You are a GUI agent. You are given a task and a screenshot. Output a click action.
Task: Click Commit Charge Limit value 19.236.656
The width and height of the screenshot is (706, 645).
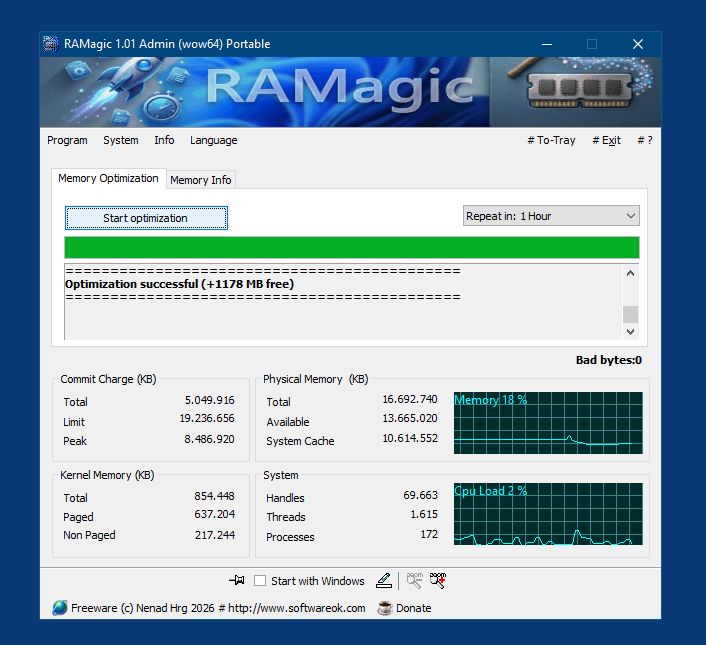207,419
